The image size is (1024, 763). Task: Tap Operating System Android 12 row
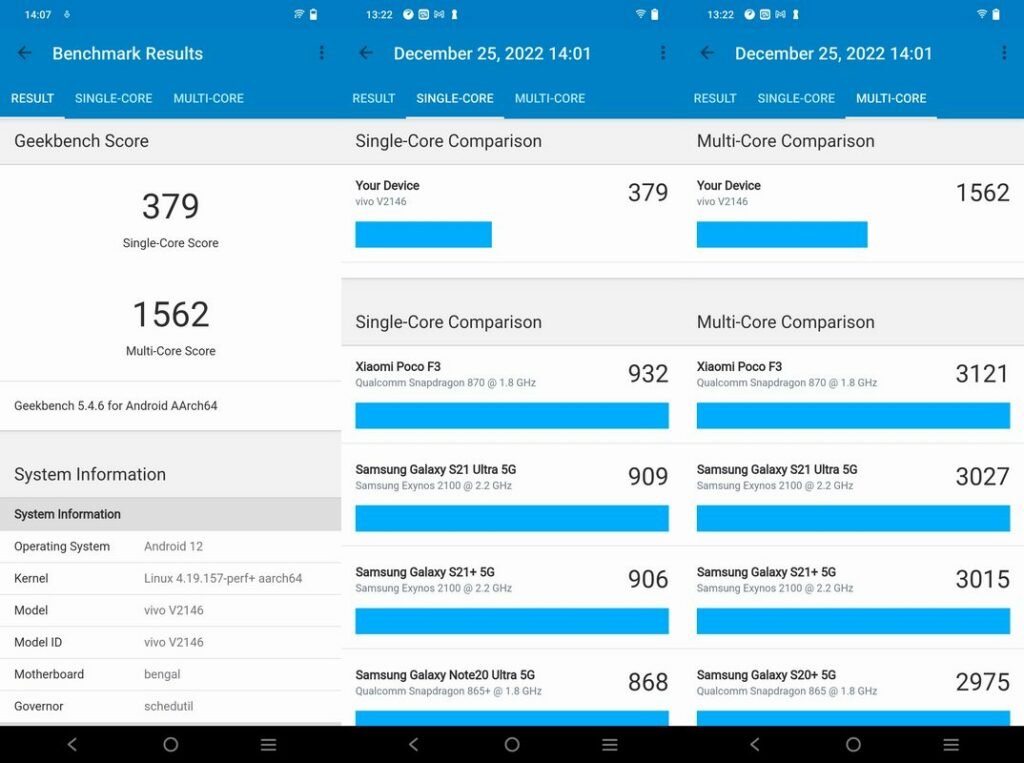170,547
